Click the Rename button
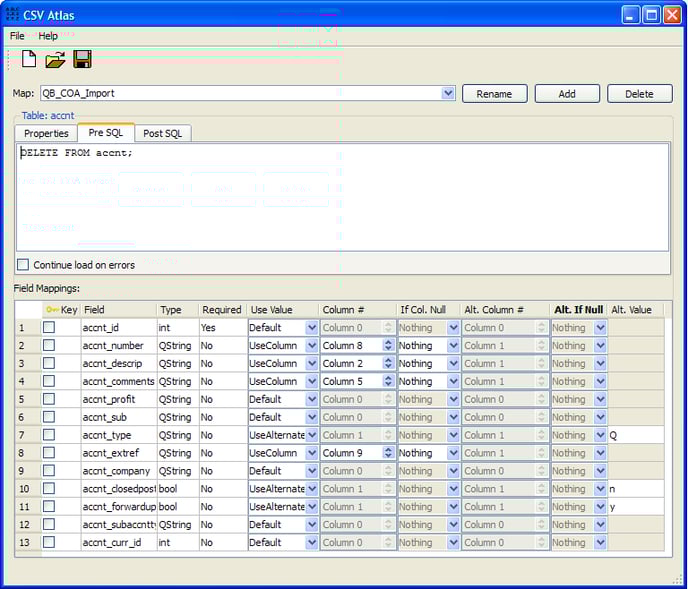 [494, 94]
